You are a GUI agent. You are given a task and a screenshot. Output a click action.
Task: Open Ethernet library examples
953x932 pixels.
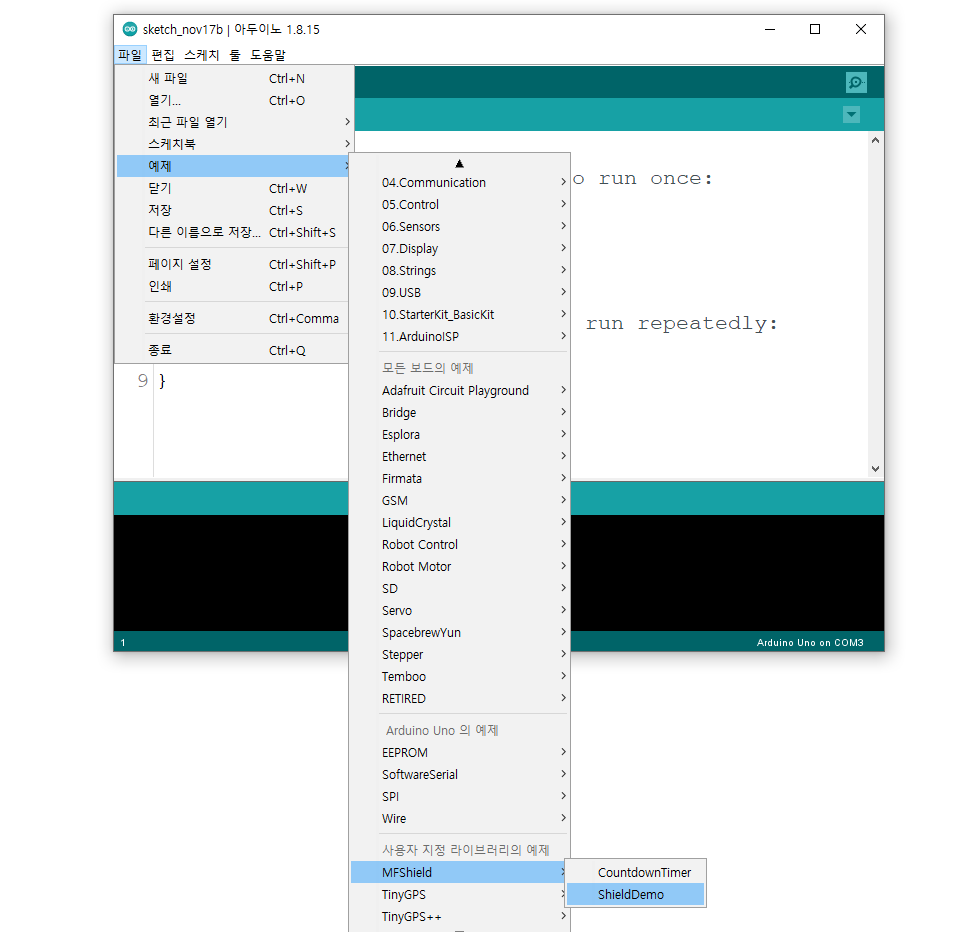click(459, 456)
